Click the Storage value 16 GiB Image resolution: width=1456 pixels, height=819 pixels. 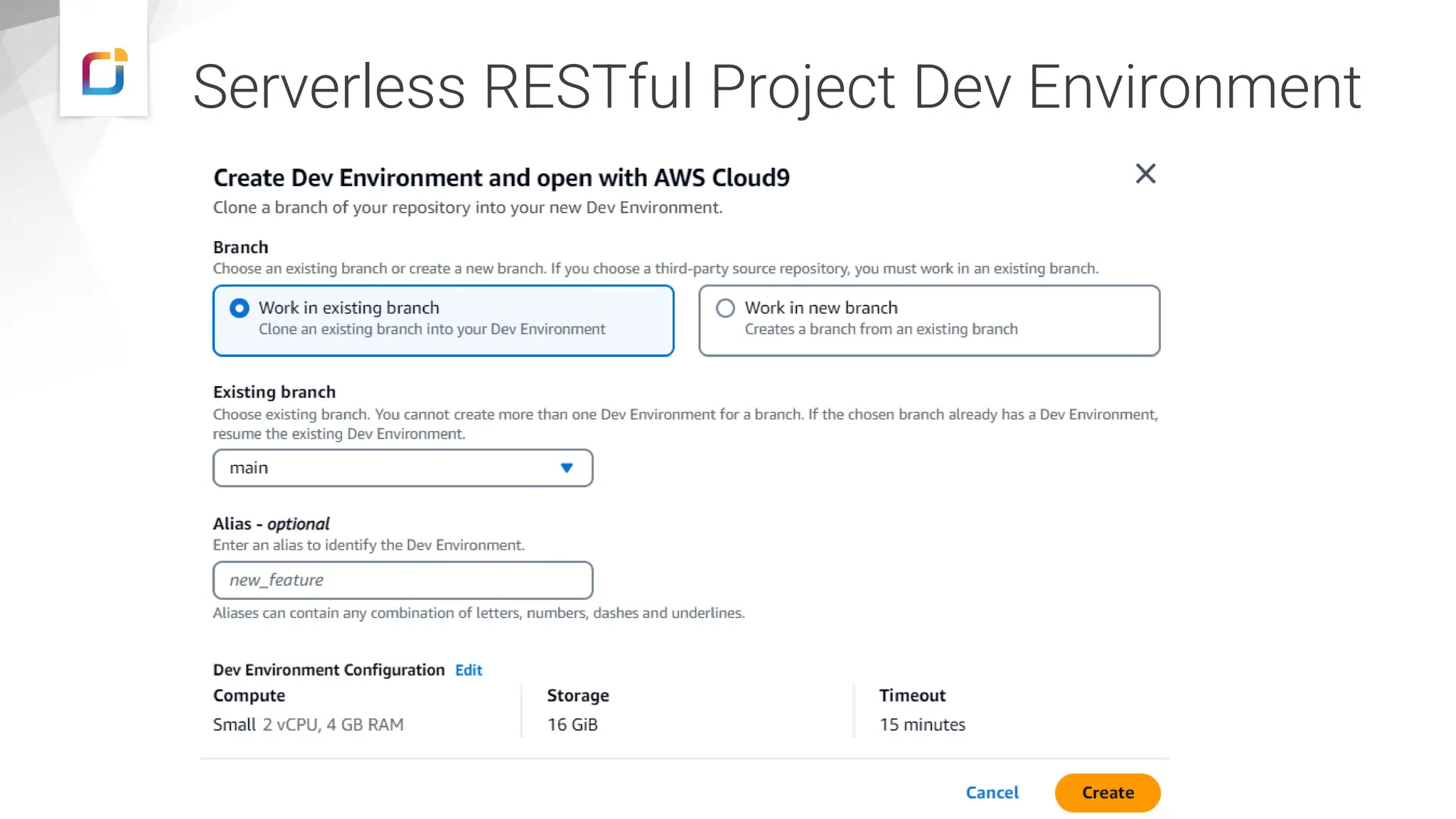[x=572, y=724]
